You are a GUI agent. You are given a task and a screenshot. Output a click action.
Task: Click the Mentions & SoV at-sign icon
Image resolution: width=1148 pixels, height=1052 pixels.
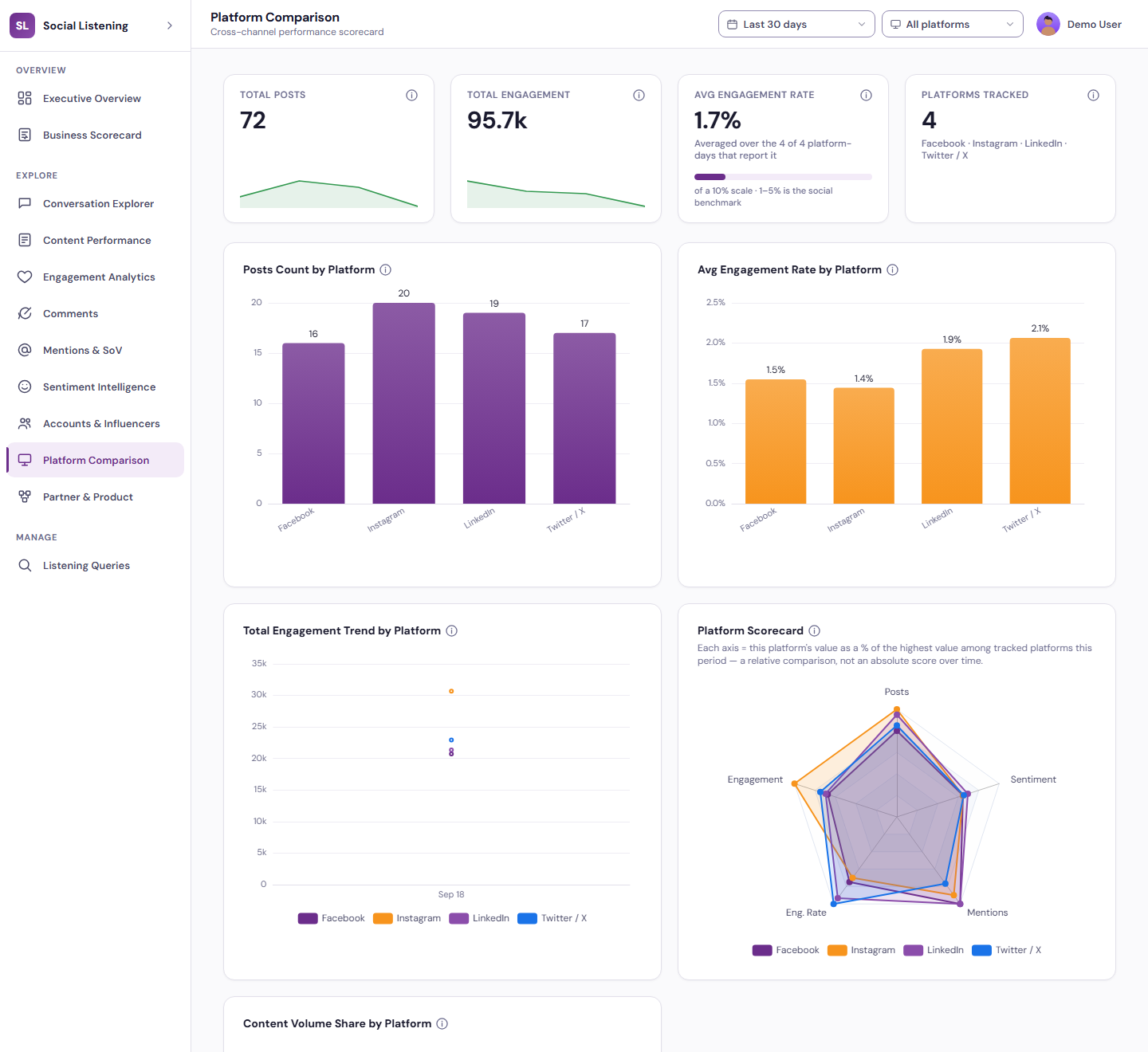point(25,350)
